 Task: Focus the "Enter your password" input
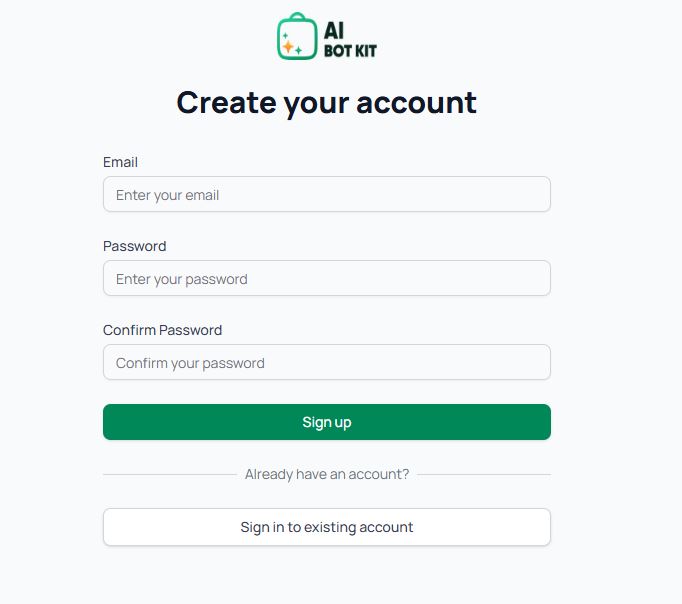click(x=327, y=278)
